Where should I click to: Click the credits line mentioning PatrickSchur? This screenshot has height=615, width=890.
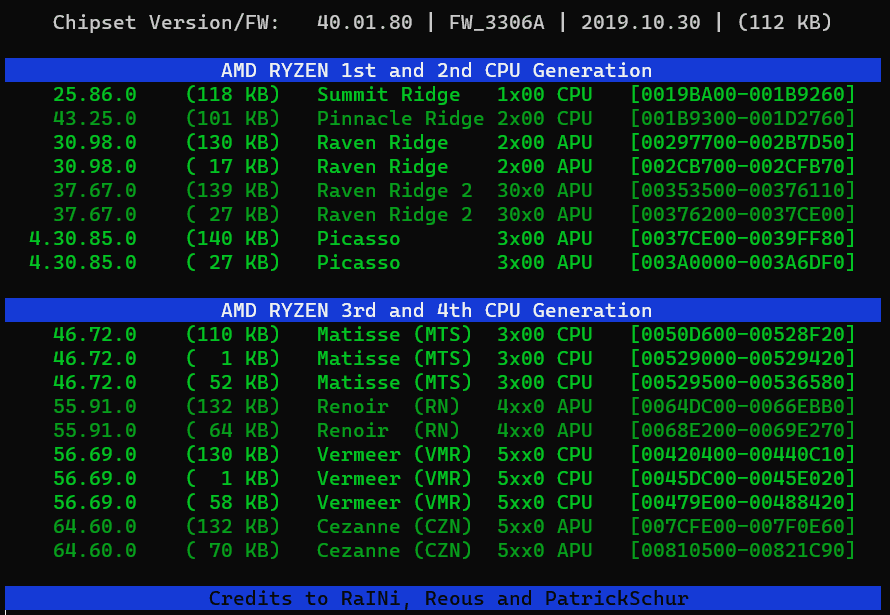443,598
